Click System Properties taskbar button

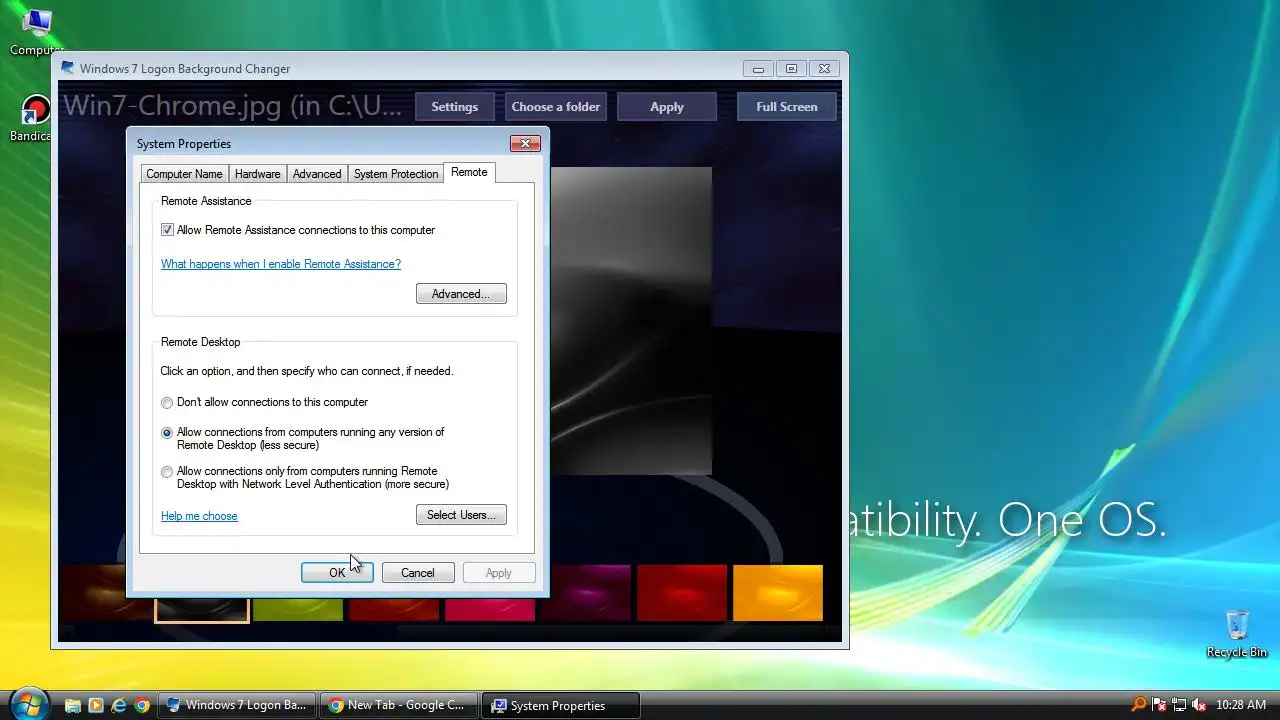[x=560, y=705]
